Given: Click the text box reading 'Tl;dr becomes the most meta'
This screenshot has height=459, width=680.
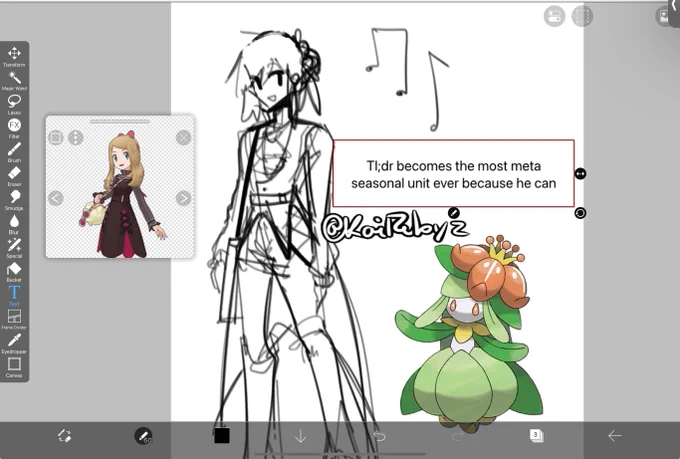Looking at the screenshot, I should point(454,174).
